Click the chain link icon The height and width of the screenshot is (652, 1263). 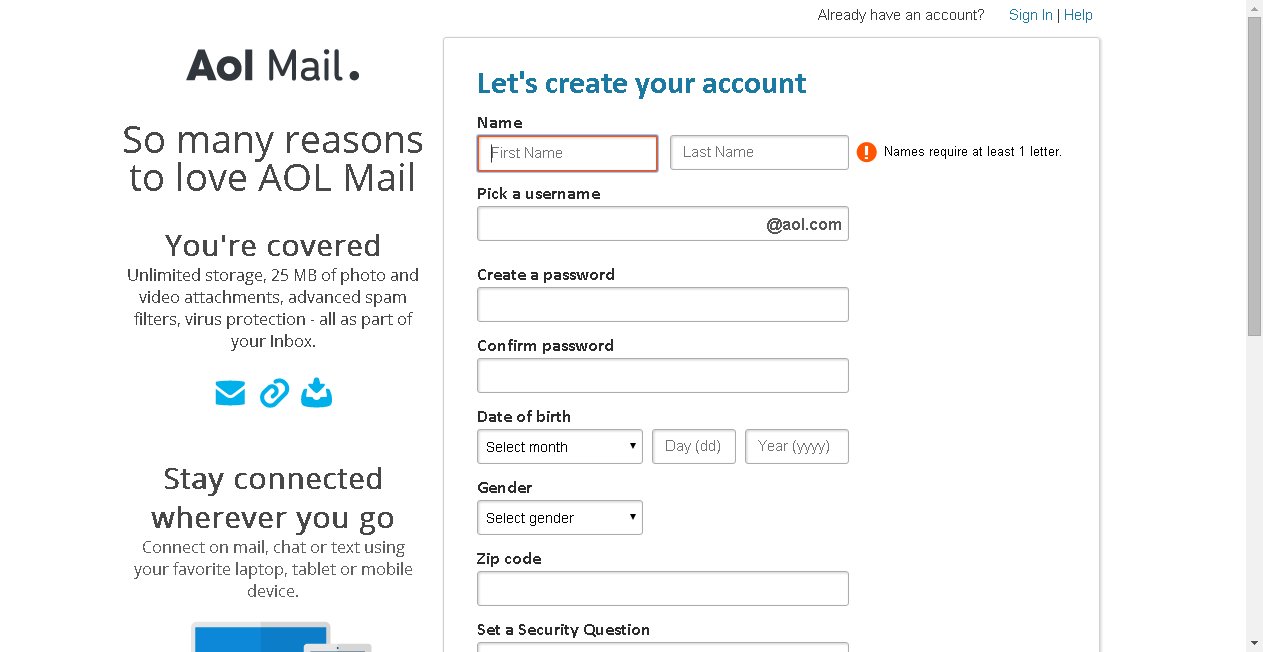(x=274, y=393)
